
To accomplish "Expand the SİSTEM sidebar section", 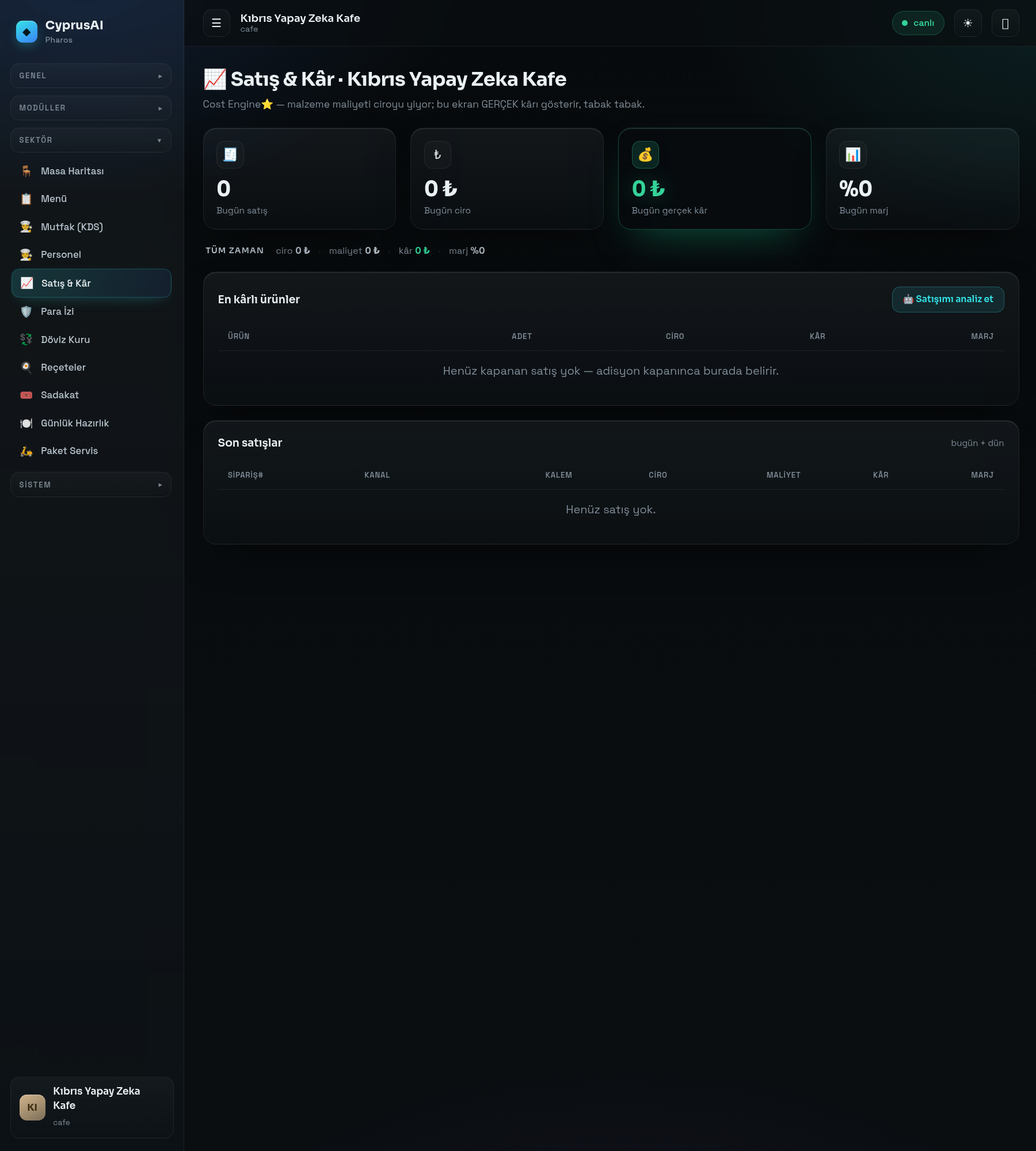I will (91, 485).
